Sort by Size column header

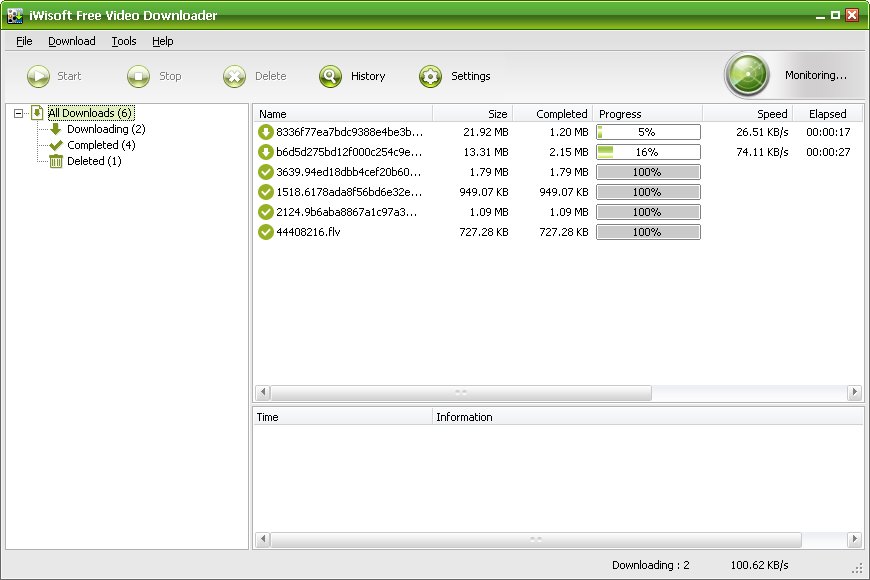[473, 114]
